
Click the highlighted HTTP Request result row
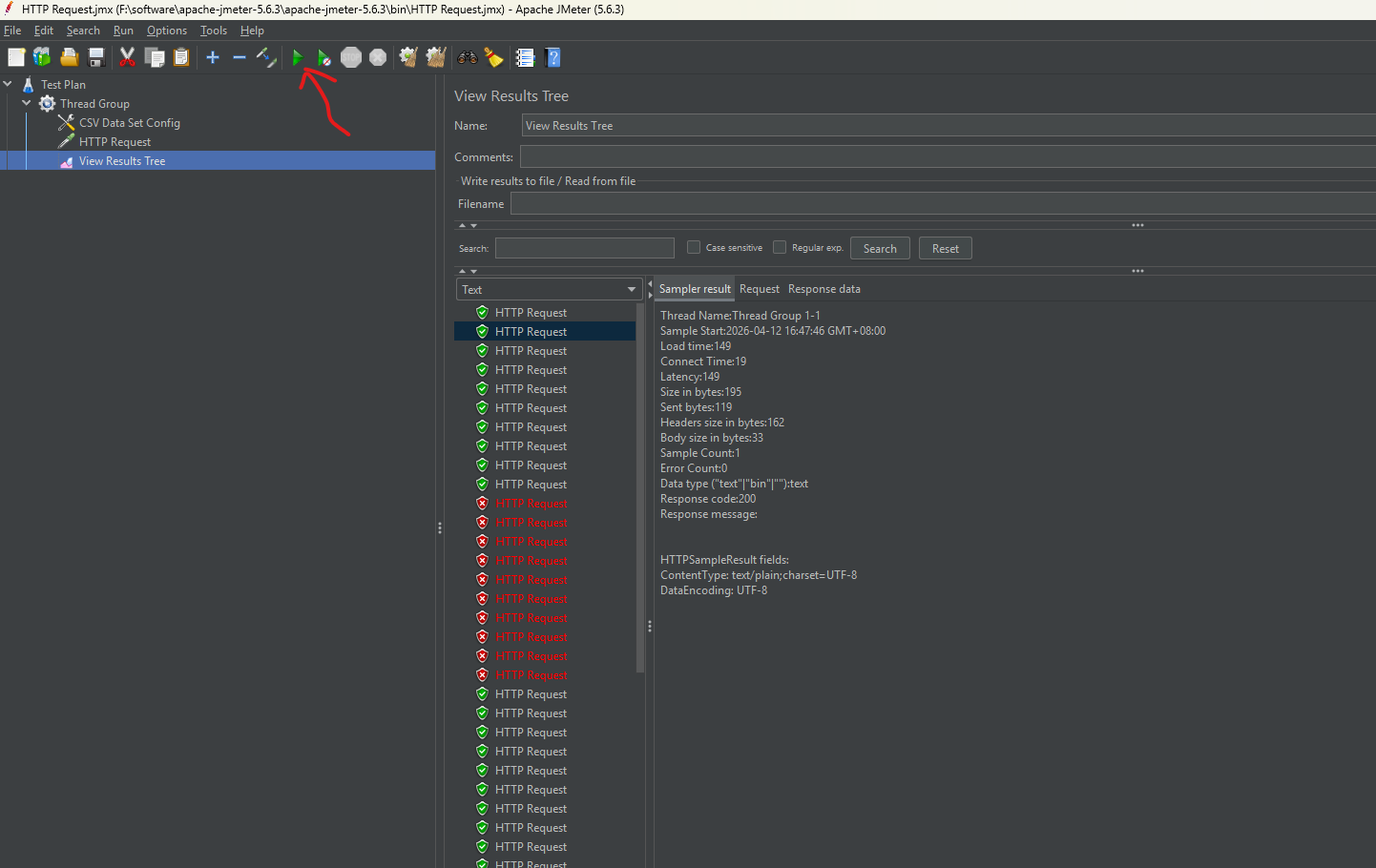pos(545,331)
